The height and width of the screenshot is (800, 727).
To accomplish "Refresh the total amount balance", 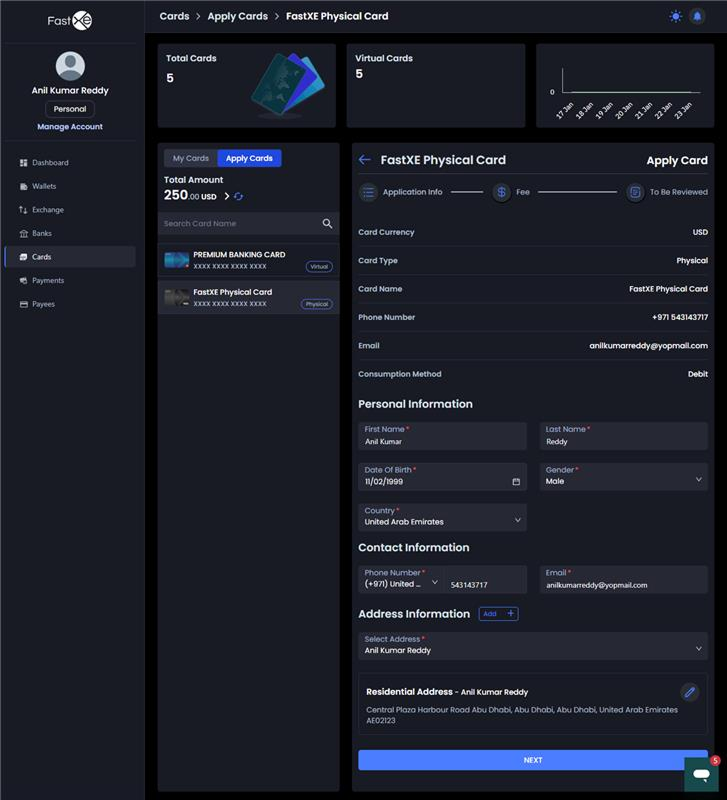I will (x=239, y=196).
